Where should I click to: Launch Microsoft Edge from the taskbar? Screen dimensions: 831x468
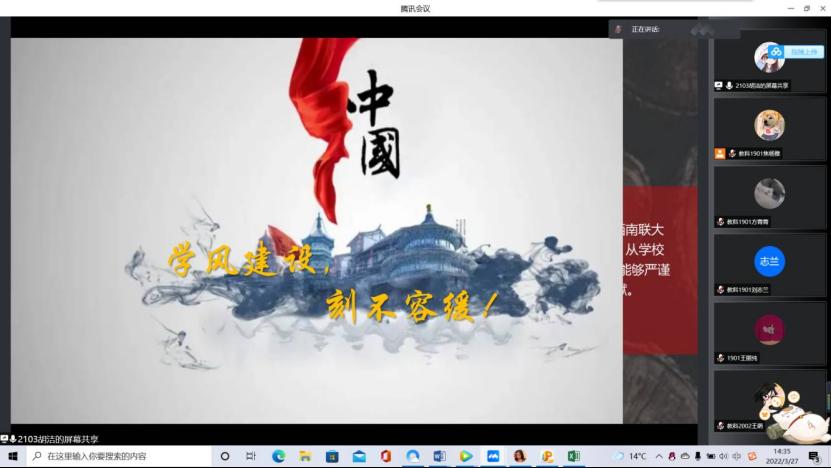pyautogui.click(x=279, y=456)
